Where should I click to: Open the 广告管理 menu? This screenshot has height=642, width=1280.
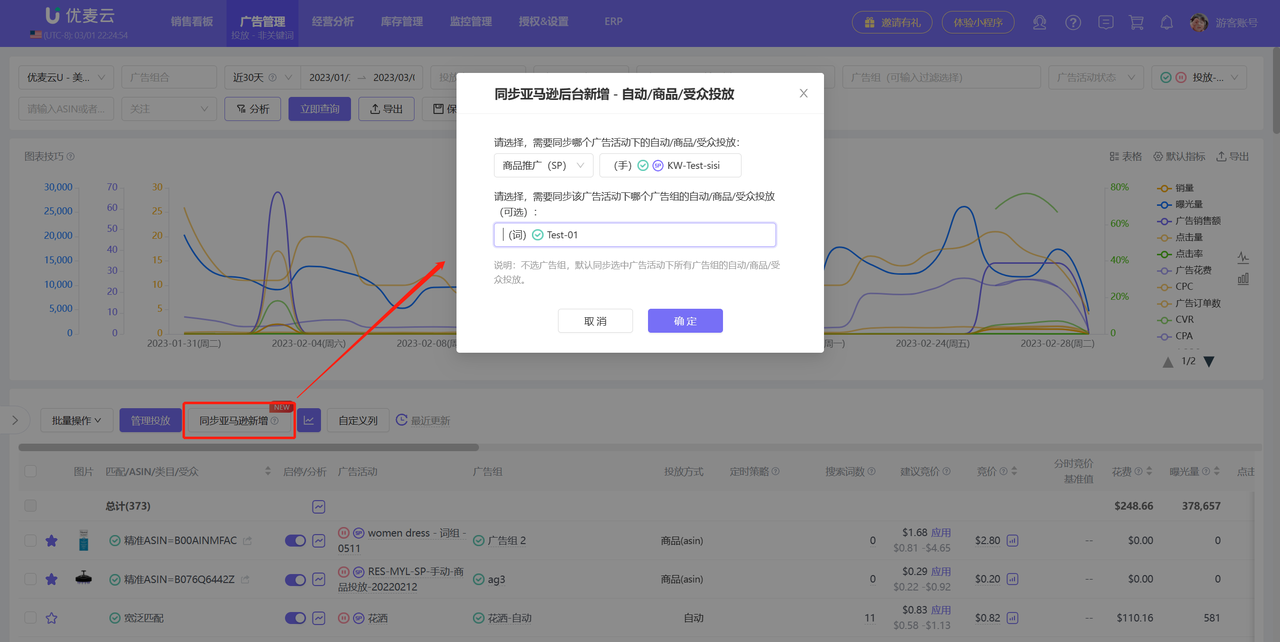tap(262, 21)
